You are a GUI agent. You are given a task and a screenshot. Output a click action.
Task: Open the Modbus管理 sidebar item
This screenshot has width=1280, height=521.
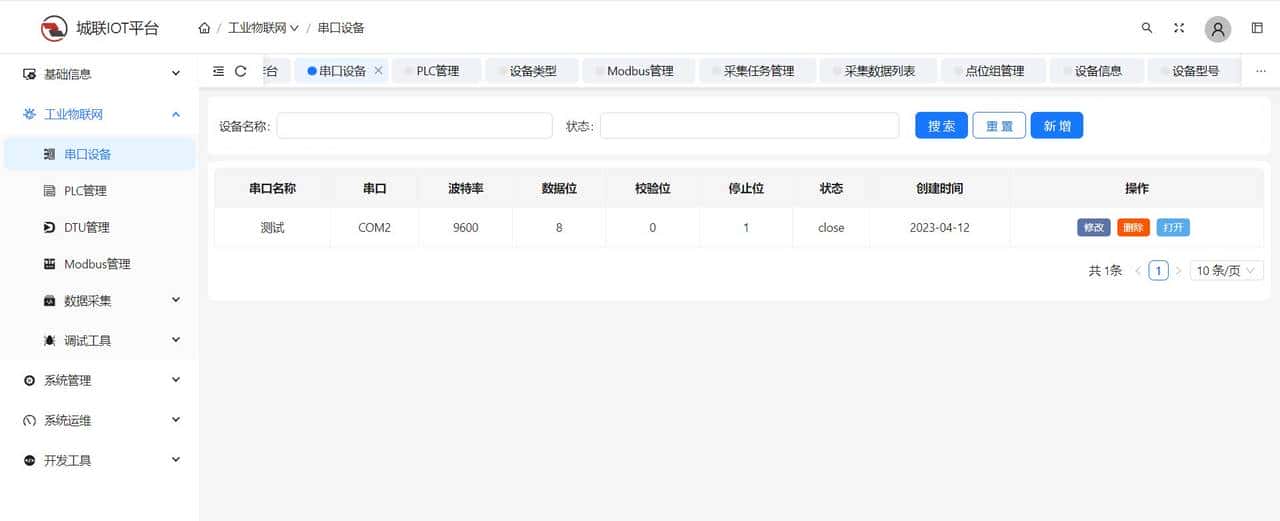coord(100,264)
